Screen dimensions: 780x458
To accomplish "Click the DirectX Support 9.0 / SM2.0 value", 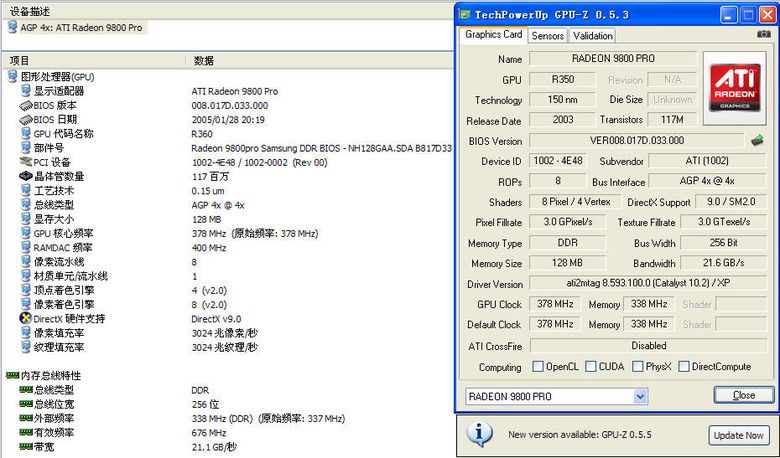I will click(731, 201).
